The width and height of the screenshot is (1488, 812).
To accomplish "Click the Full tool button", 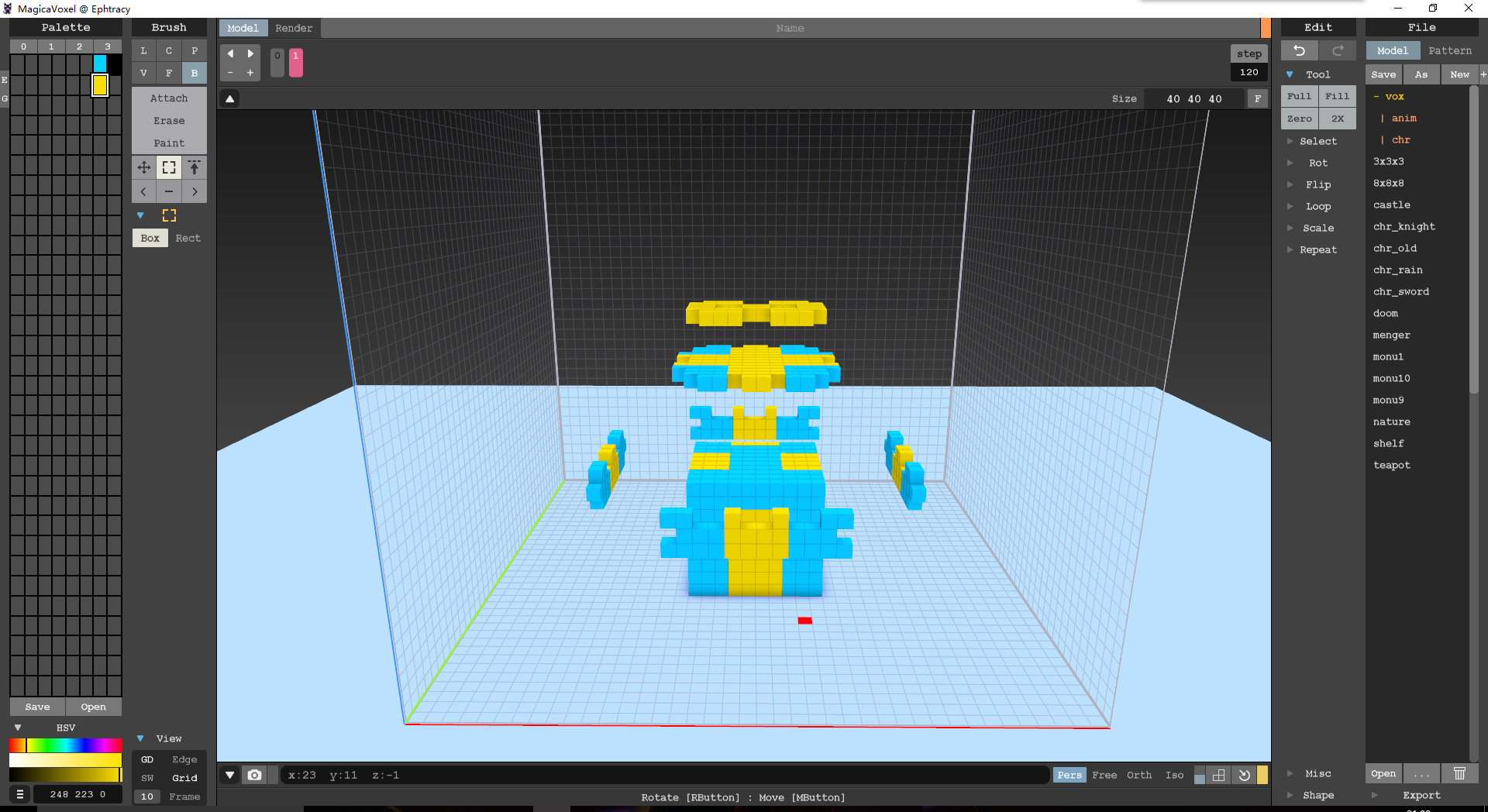I will pos(1300,96).
